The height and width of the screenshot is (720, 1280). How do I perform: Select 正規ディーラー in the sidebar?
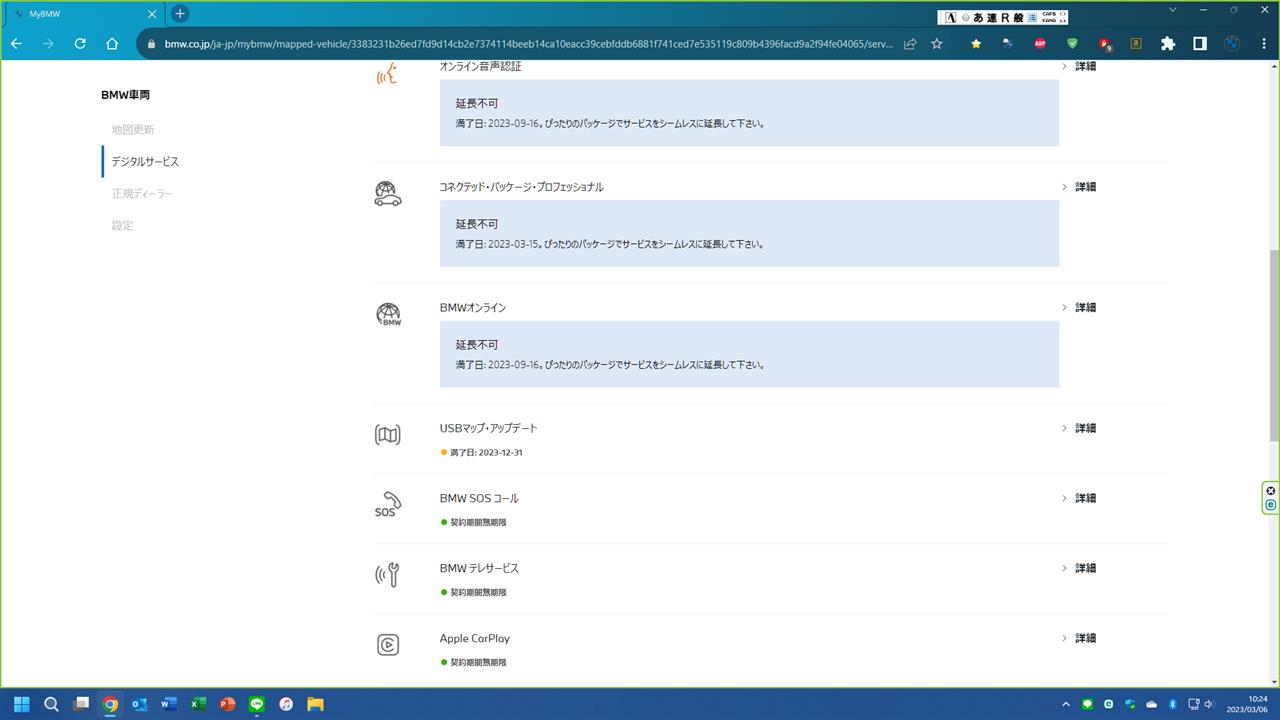tap(142, 194)
